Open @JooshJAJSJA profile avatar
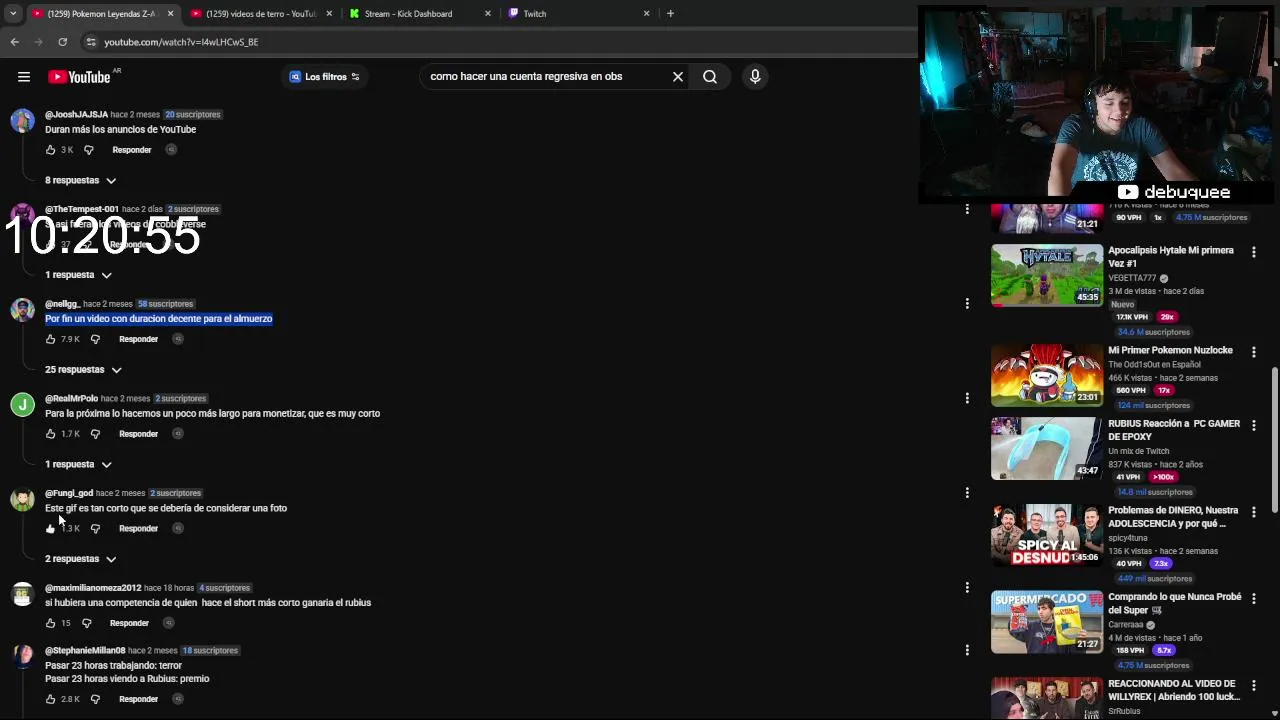This screenshot has height=720, width=1280. pyautogui.click(x=22, y=121)
